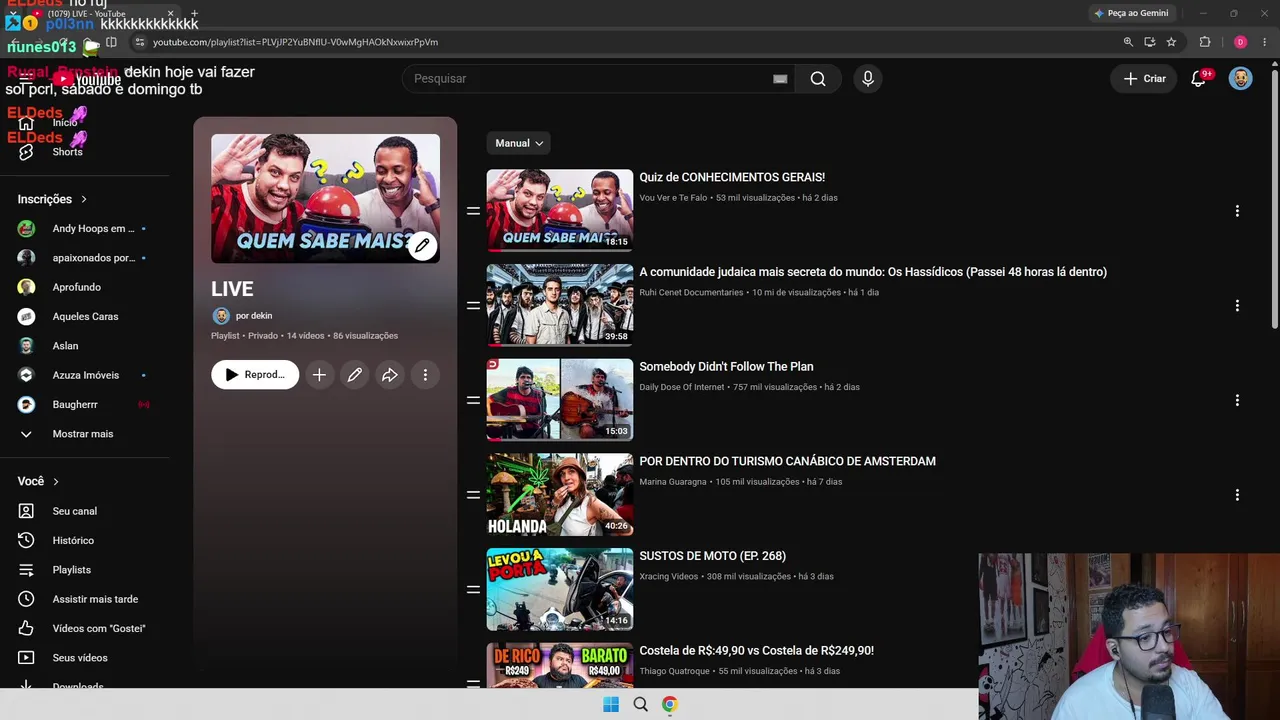The image size is (1280, 720).
Task: Open the 'Quiz de CONHECIMENTOS GERAIS!' video thumbnail
Action: click(560, 210)
